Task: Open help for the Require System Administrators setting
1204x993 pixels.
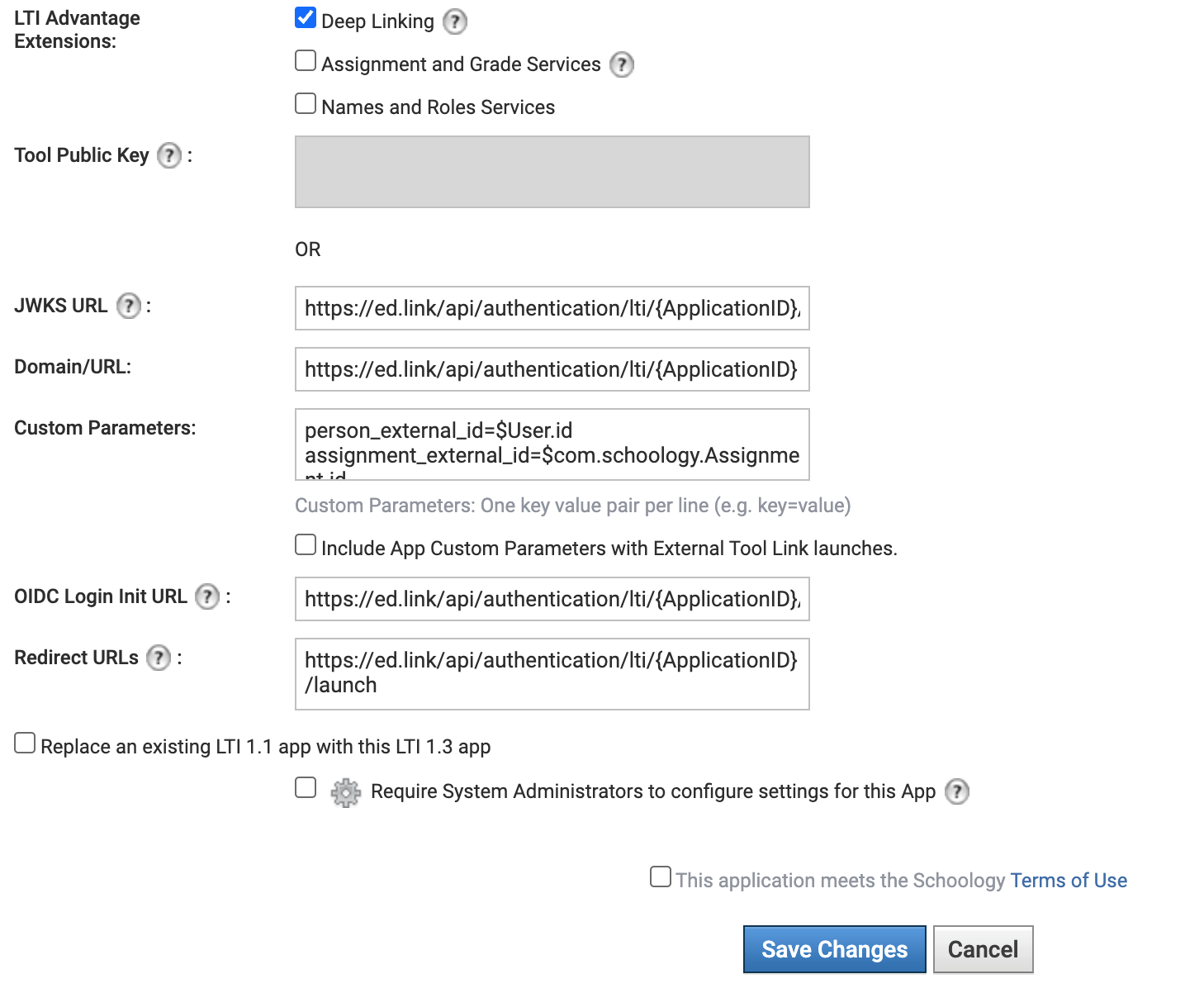Action: pyautogui.click(x=957, y=791)
